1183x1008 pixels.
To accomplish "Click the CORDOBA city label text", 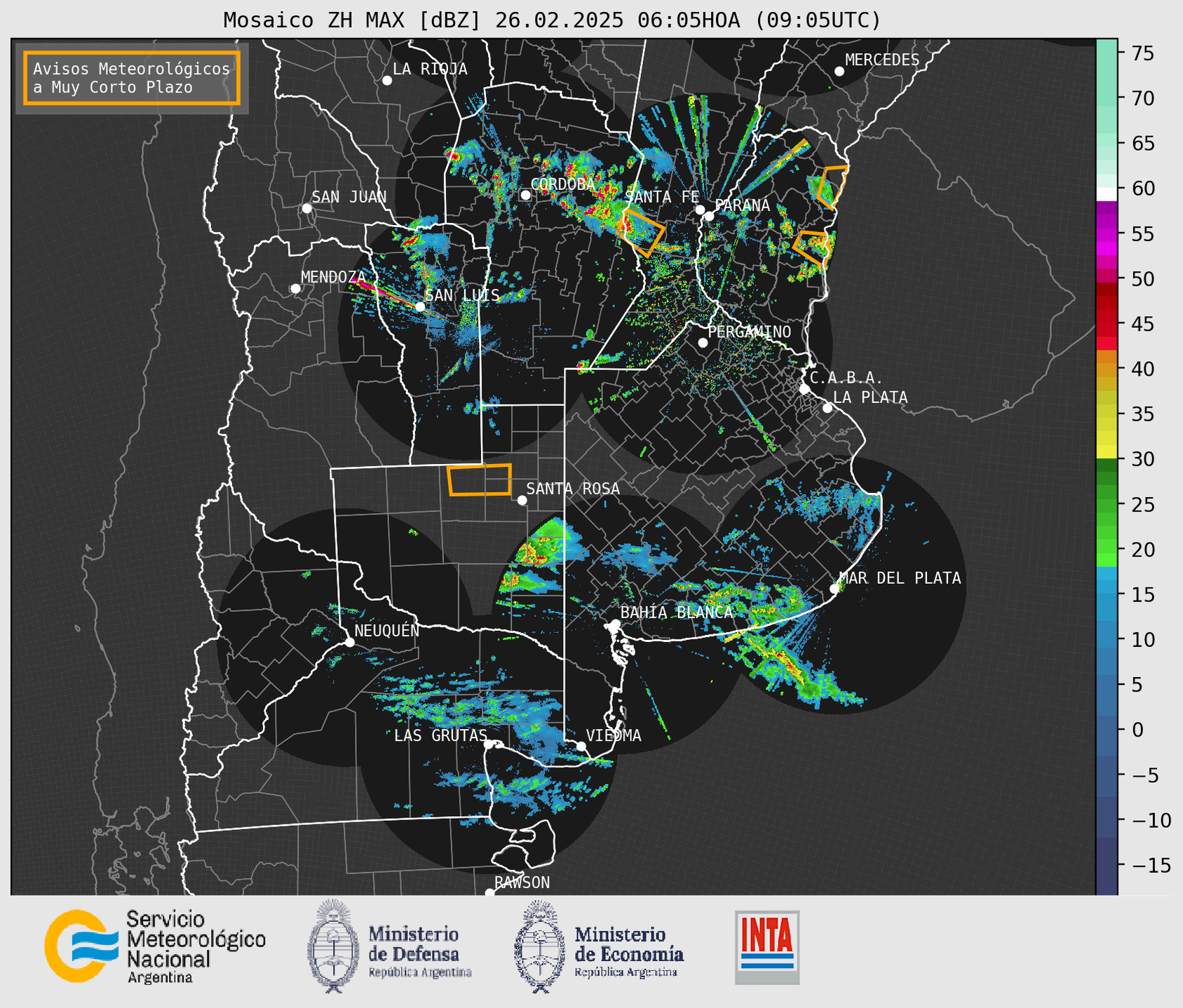I will tap(562, 184).
